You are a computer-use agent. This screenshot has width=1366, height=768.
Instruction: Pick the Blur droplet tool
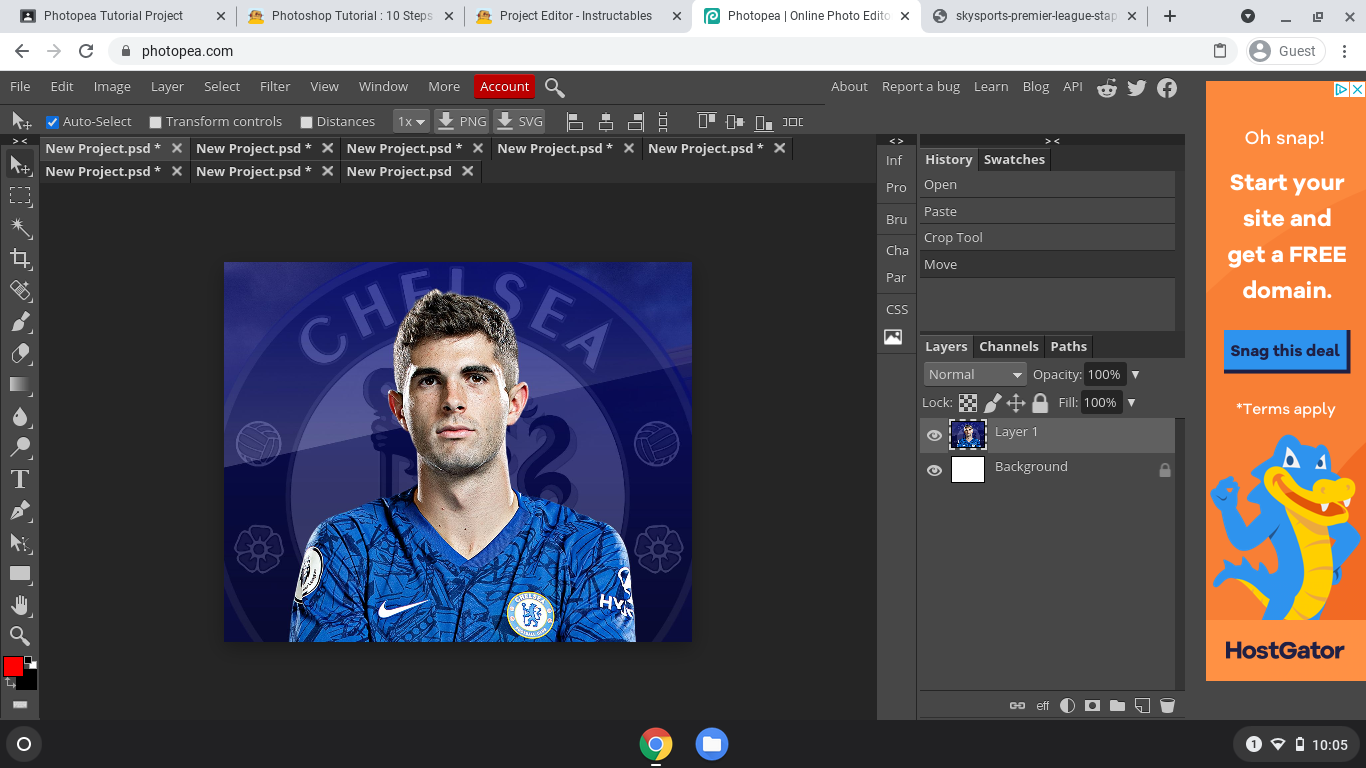point(20,416)
